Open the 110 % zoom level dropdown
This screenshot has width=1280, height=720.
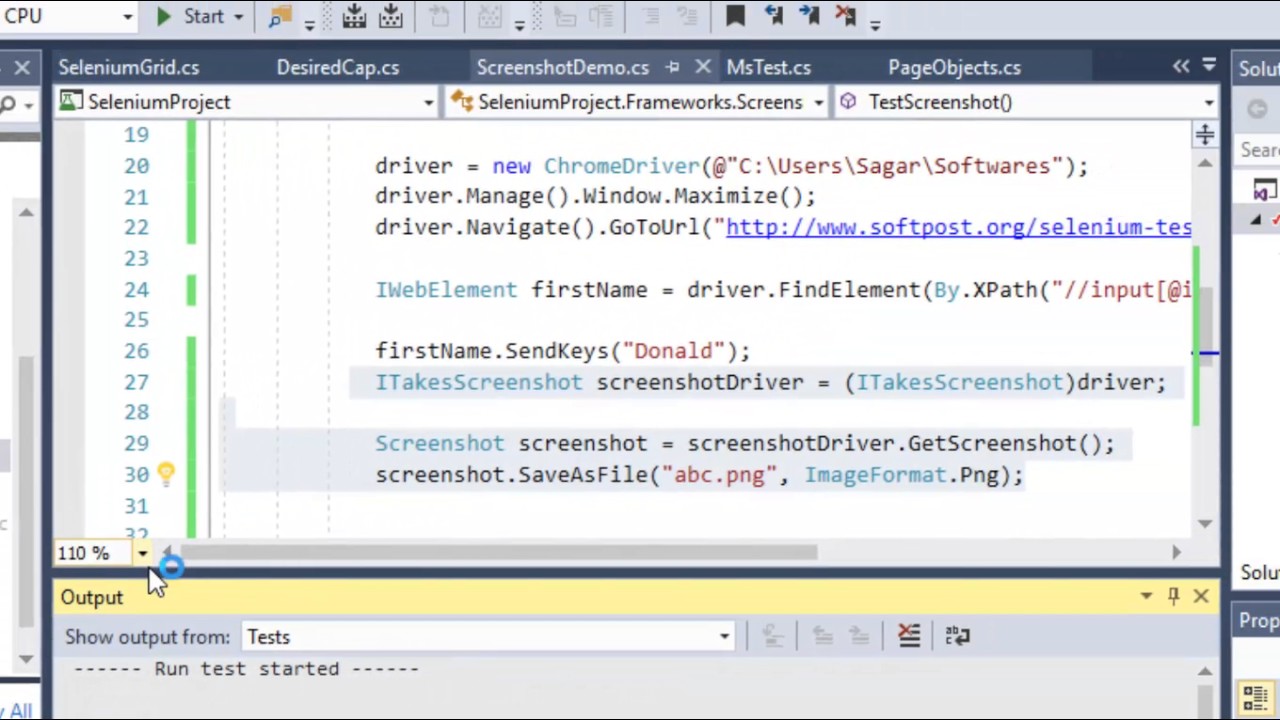tap(142, 553)
